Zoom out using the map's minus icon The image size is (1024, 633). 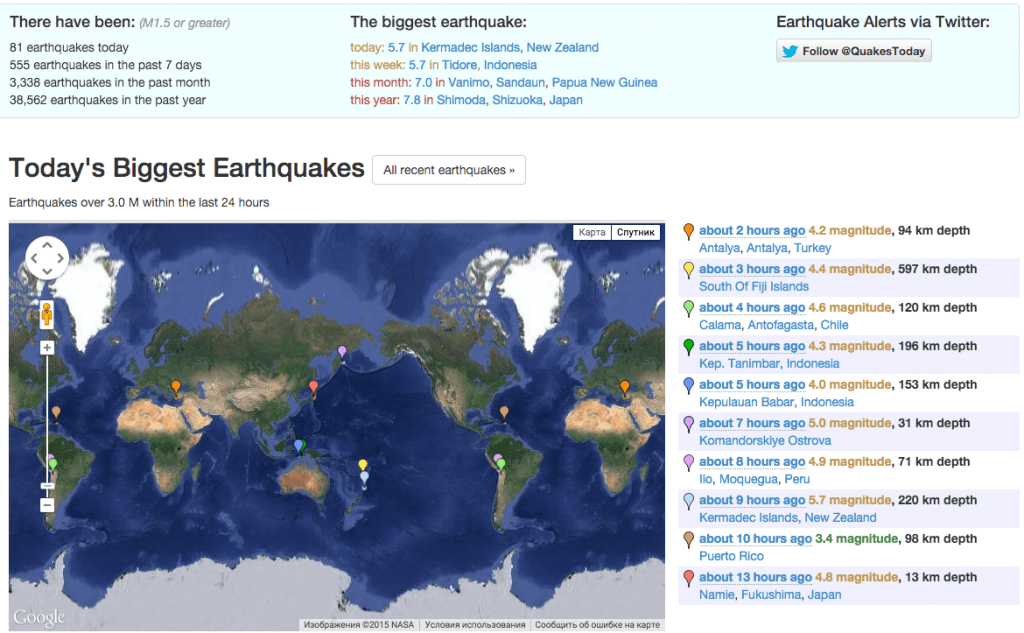[x=48, y=504]
